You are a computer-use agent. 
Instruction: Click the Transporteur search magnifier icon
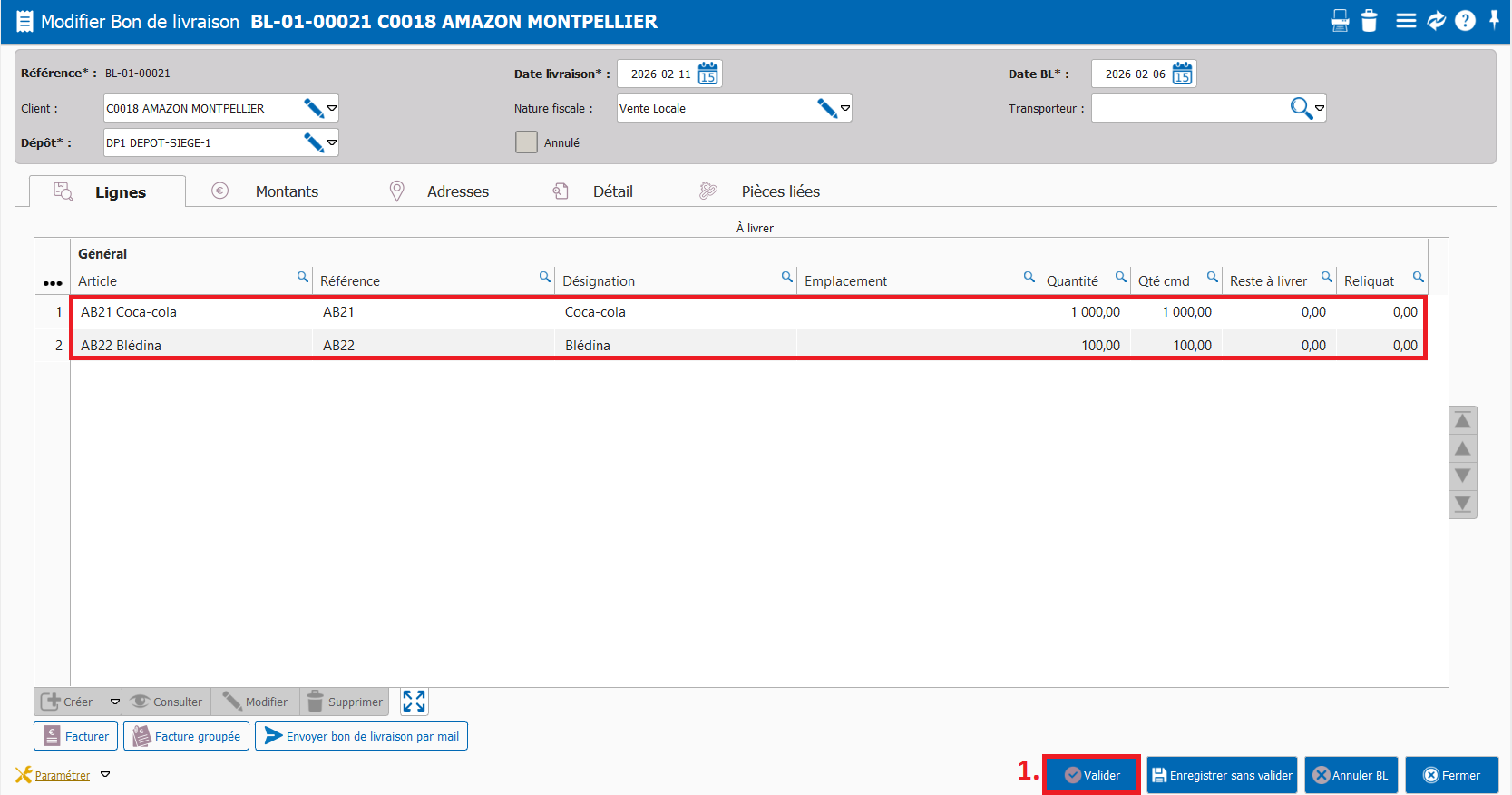pos(1301,108)
